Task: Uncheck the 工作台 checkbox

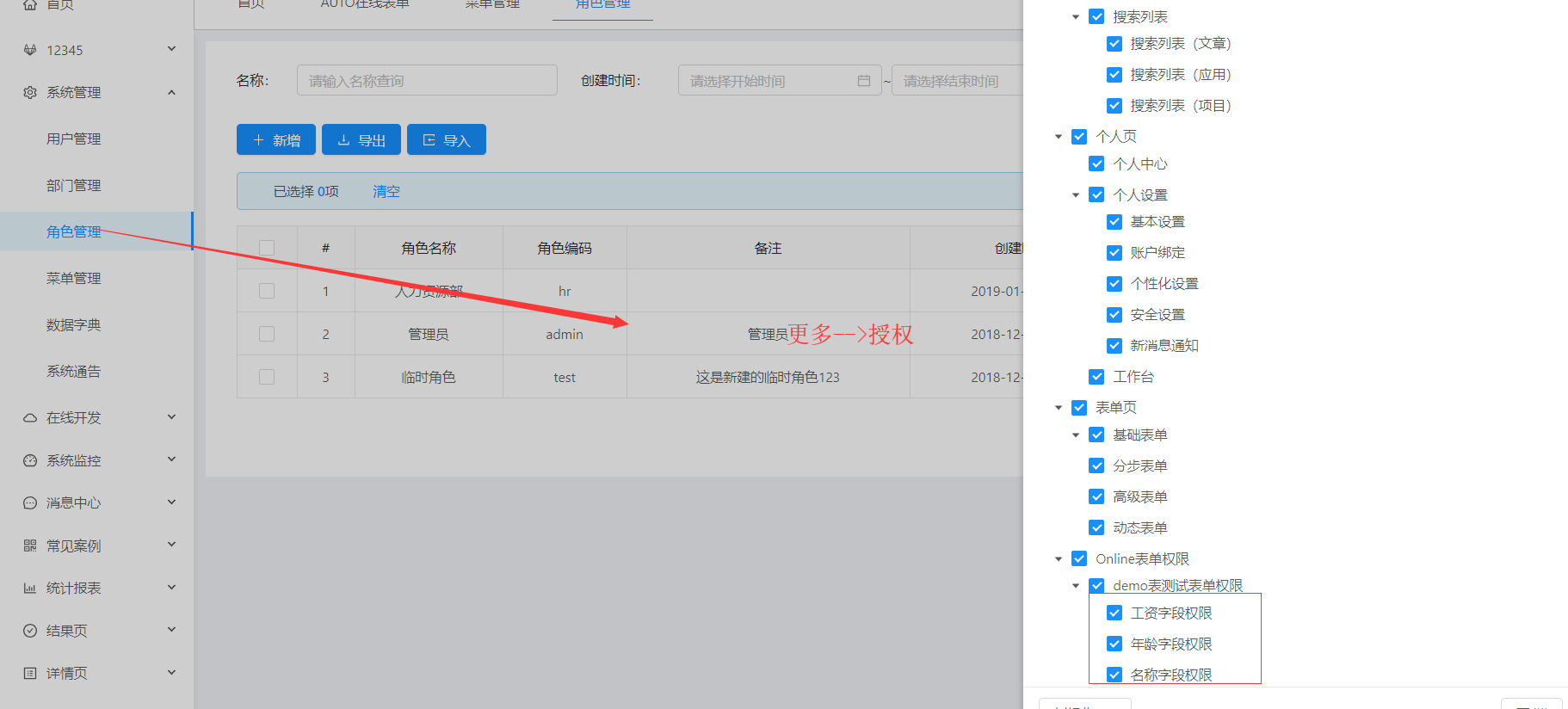Action: [x=1096, y=377]
